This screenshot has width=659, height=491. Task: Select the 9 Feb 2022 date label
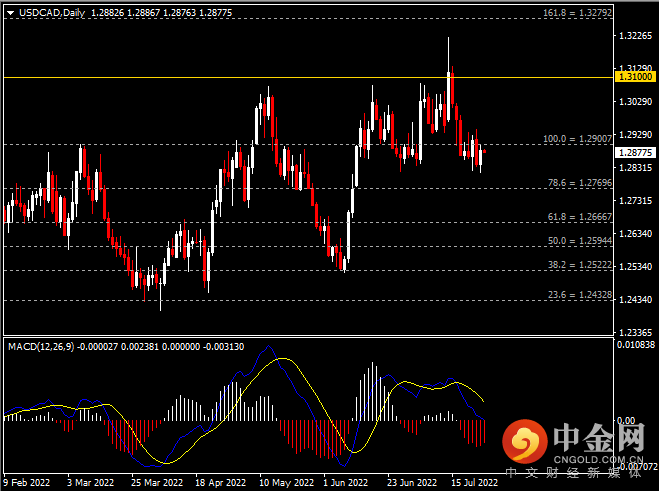26,482
